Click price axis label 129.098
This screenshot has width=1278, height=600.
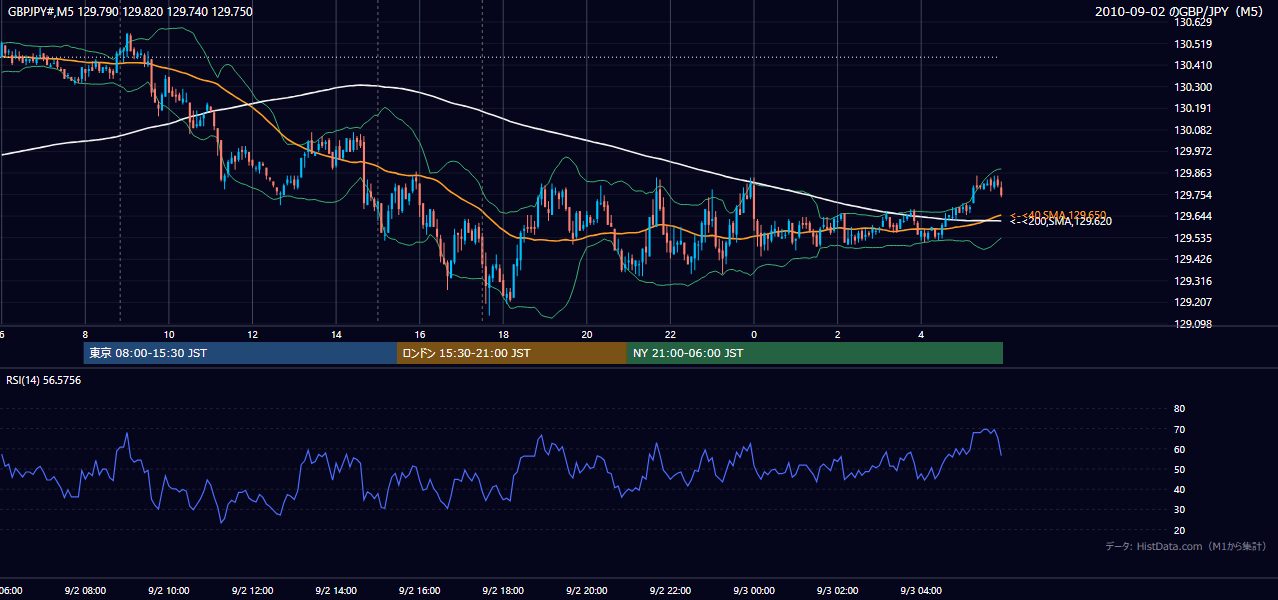point(1192,324)
